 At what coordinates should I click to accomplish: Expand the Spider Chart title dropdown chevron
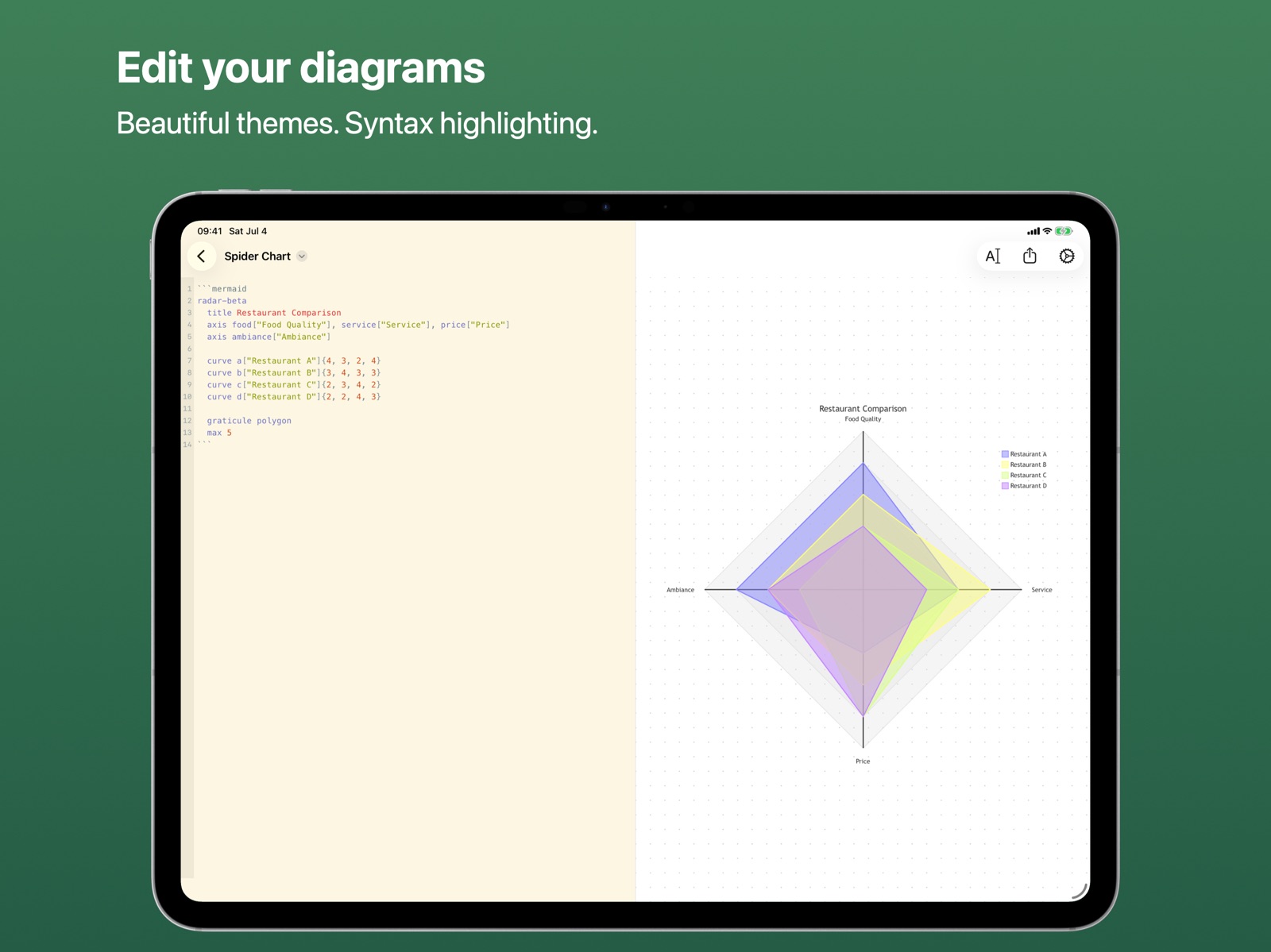click(302, 256)
